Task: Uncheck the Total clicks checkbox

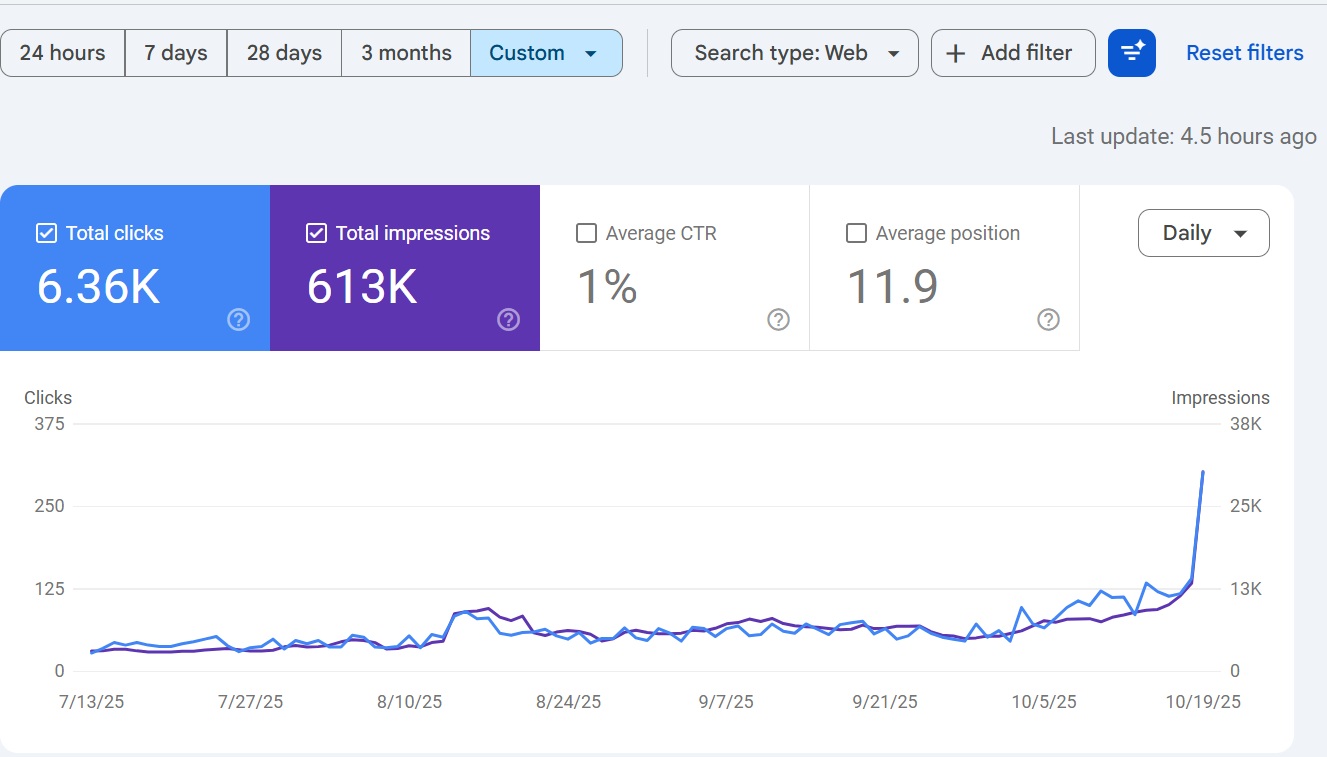Action: [x=46, y=233]
